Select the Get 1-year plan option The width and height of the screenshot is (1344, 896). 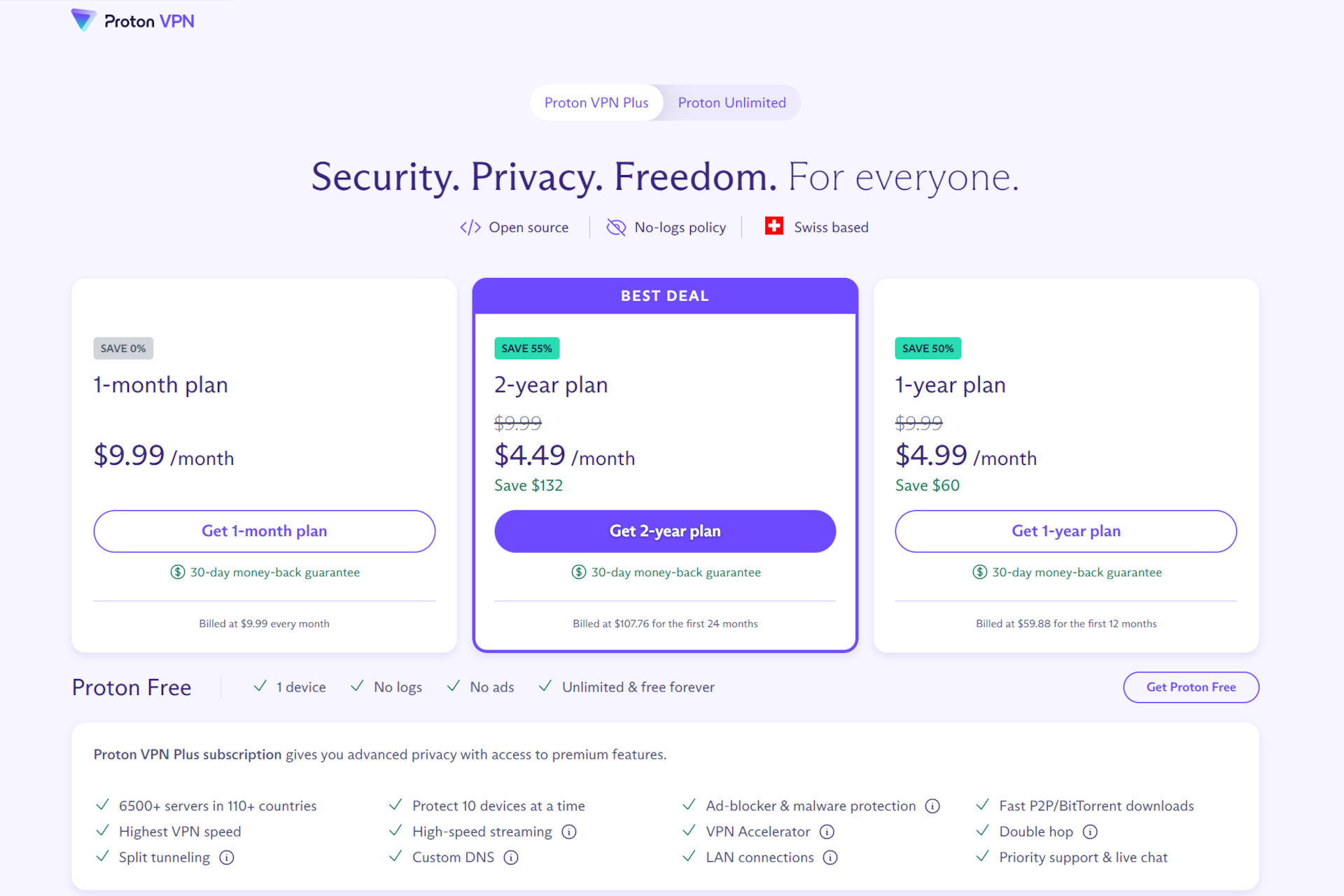tap(1065, 530)
